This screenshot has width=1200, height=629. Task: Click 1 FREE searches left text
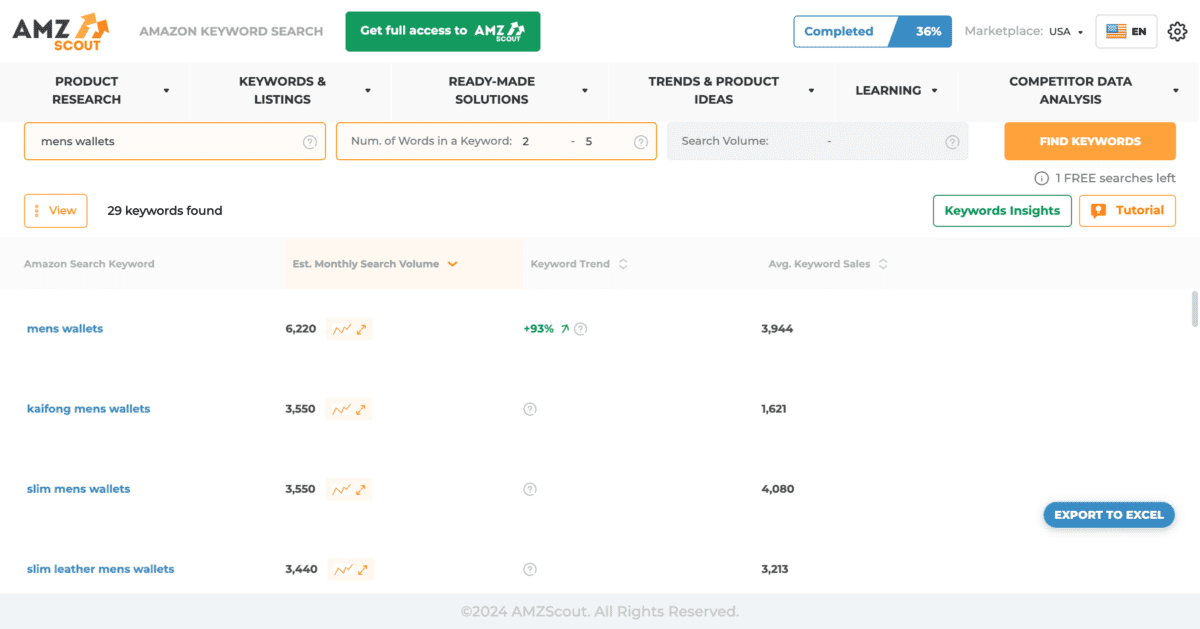coord(1115,178)
